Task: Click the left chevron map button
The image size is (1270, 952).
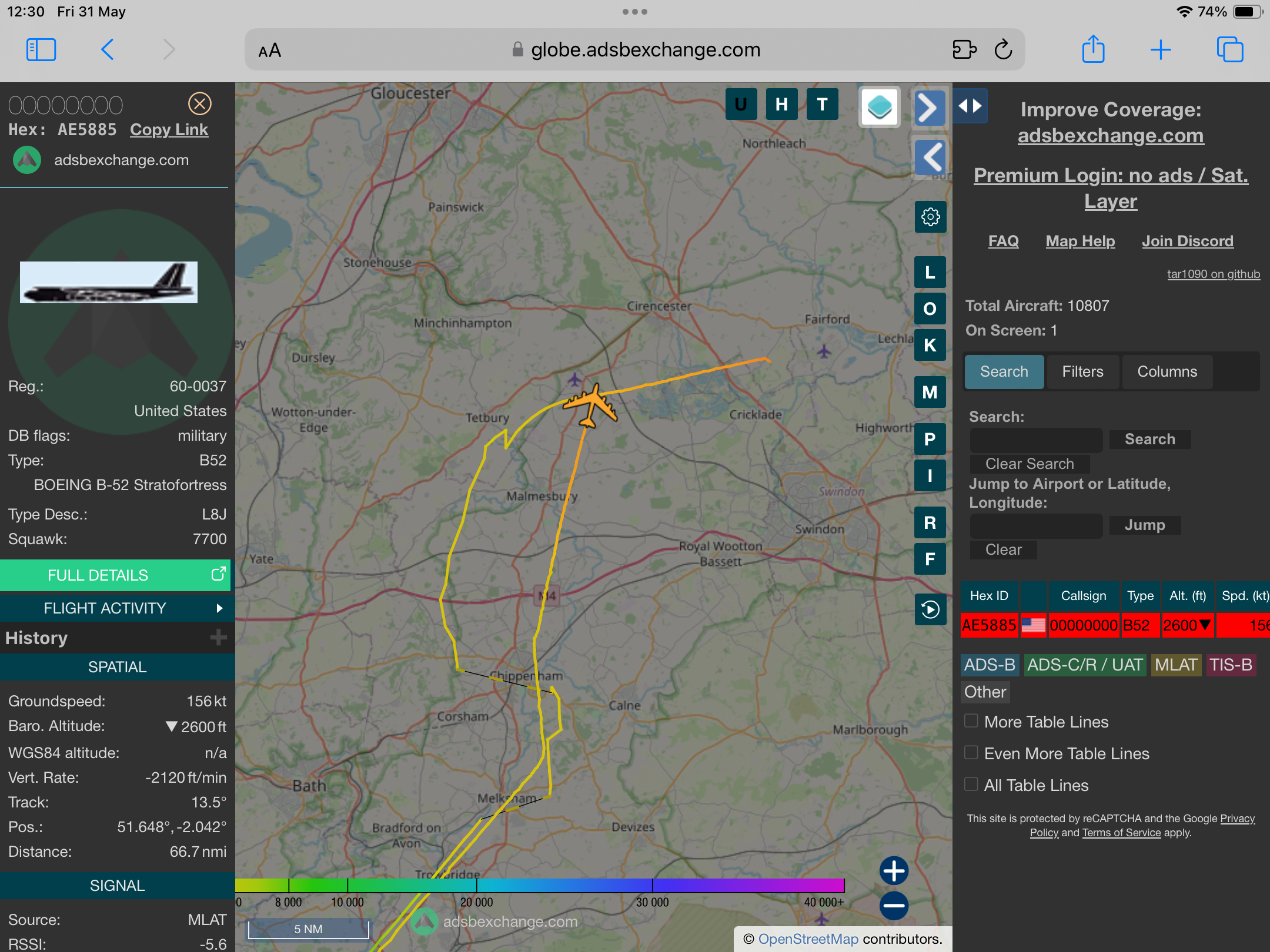Action: [930, 157]
